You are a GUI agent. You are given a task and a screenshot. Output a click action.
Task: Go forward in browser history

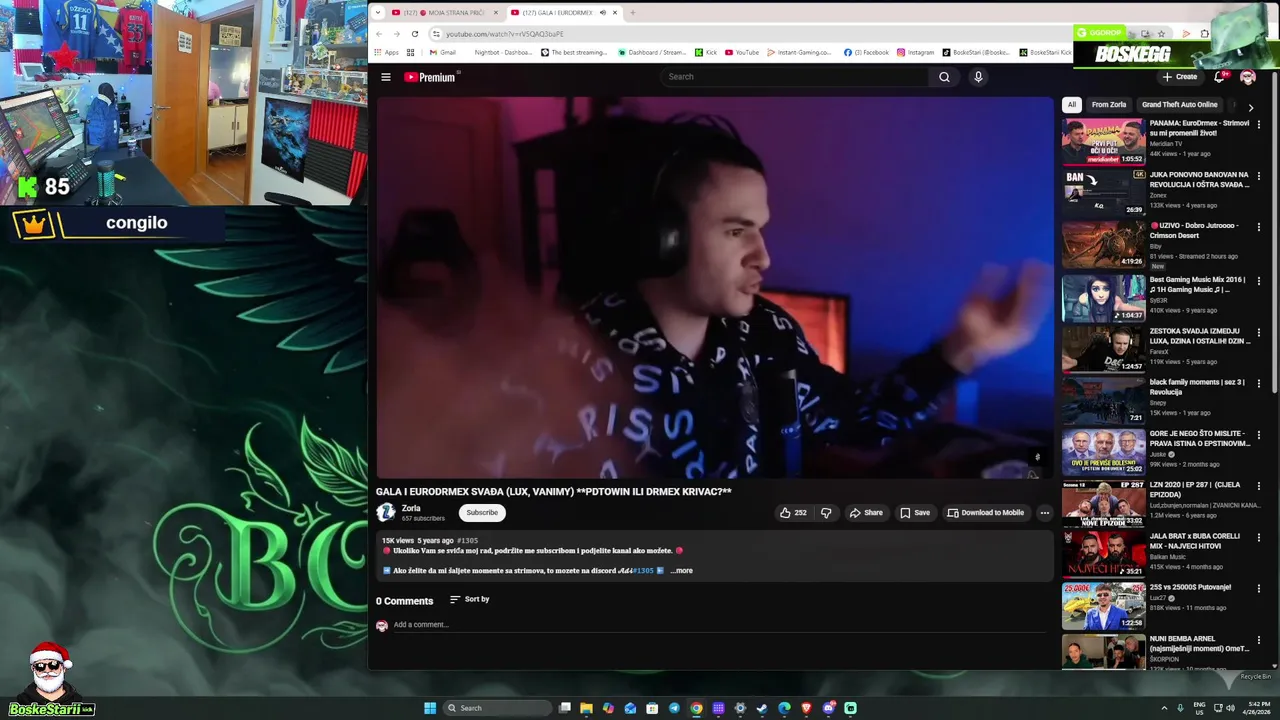pyautogui.click(x=397, y=34)
